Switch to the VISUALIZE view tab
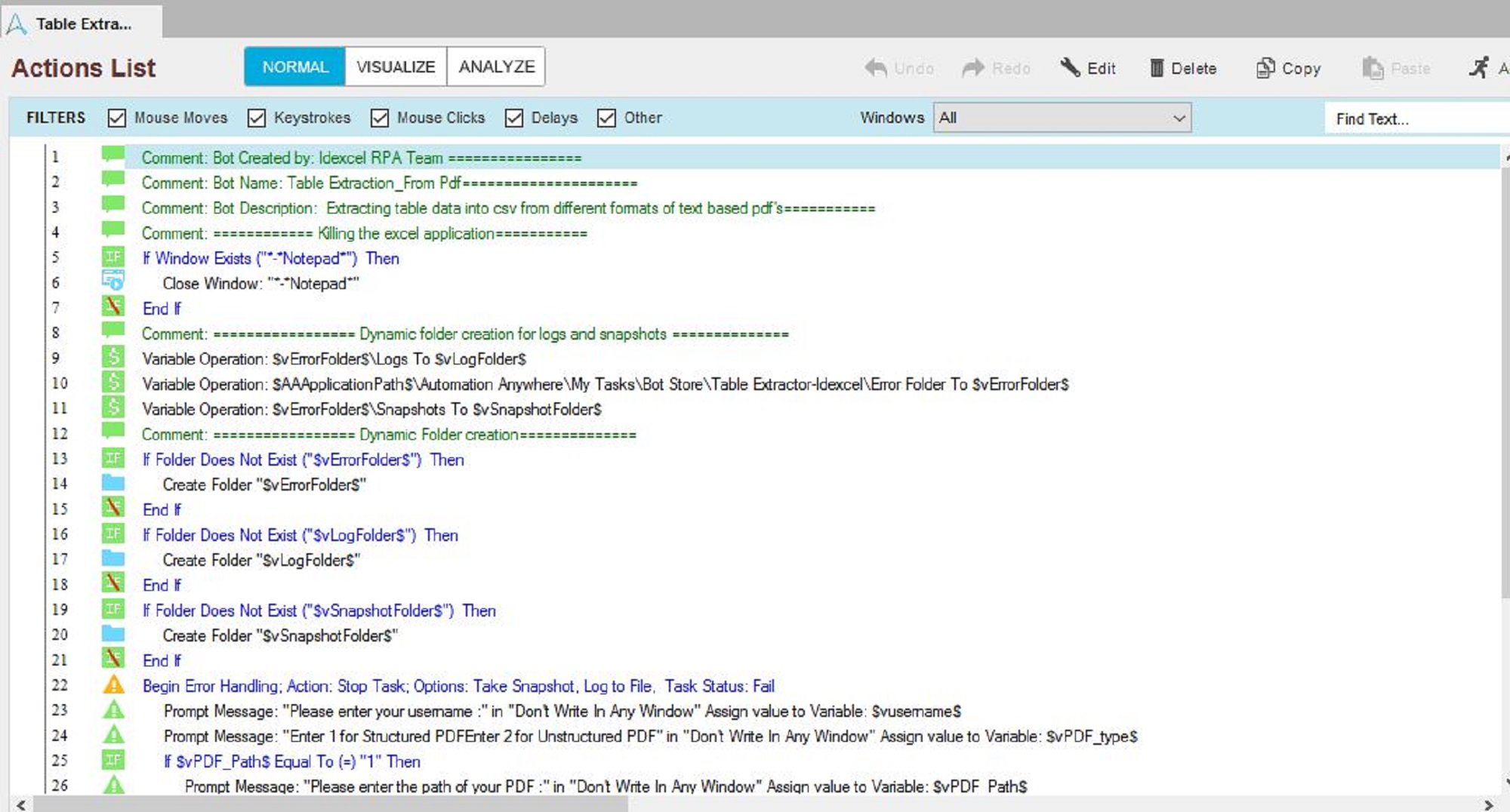Image resolution: width=1510 pixels, height=812 pixels. coord(396,66)
